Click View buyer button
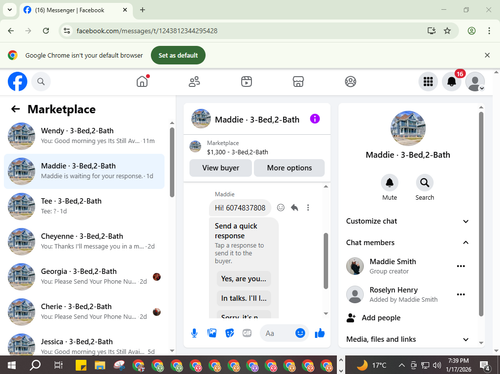The image size is (500, 374). [x=220, y=168]
